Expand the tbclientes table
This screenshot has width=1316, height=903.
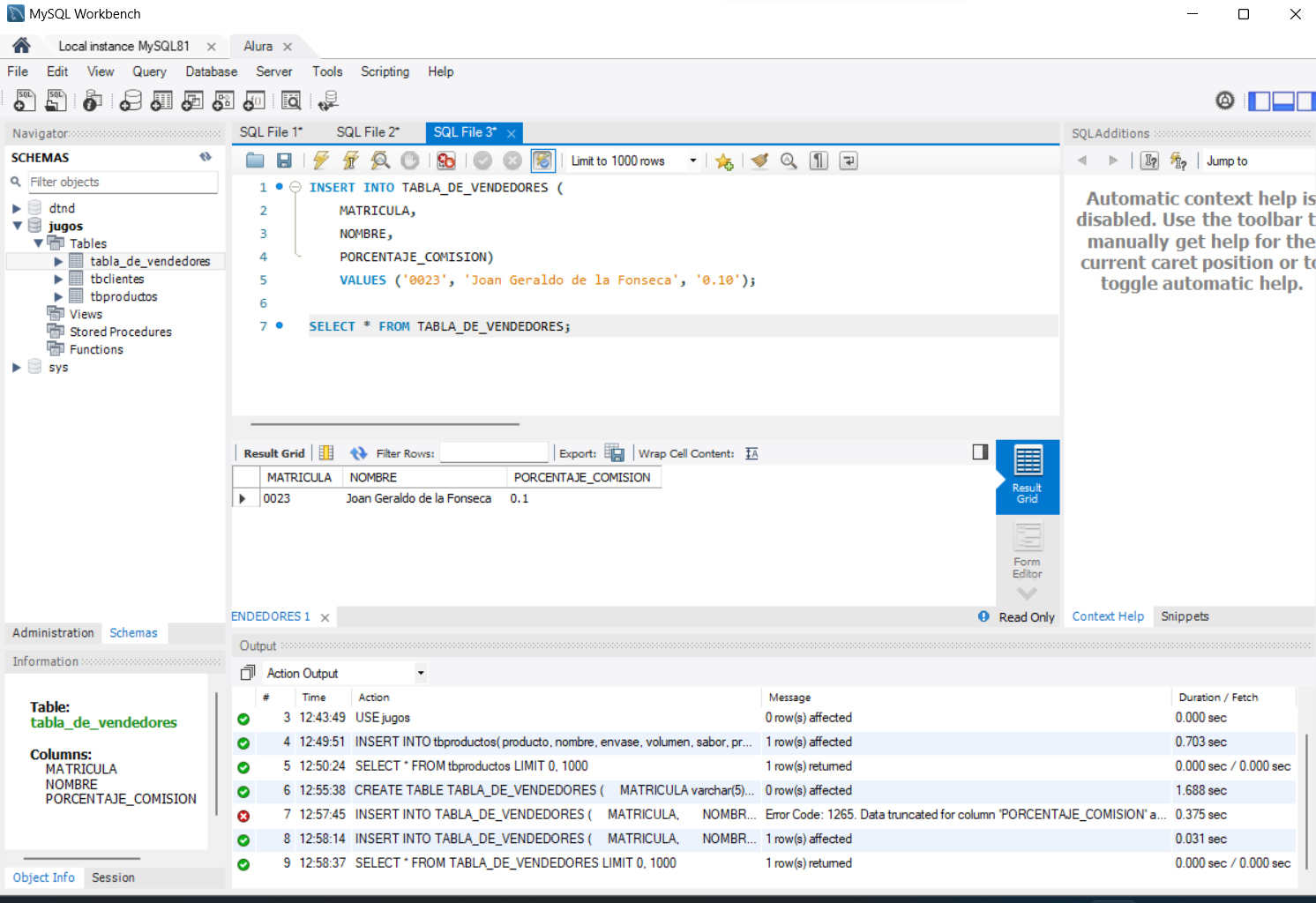pyautogui.click(x=58, y=279)
